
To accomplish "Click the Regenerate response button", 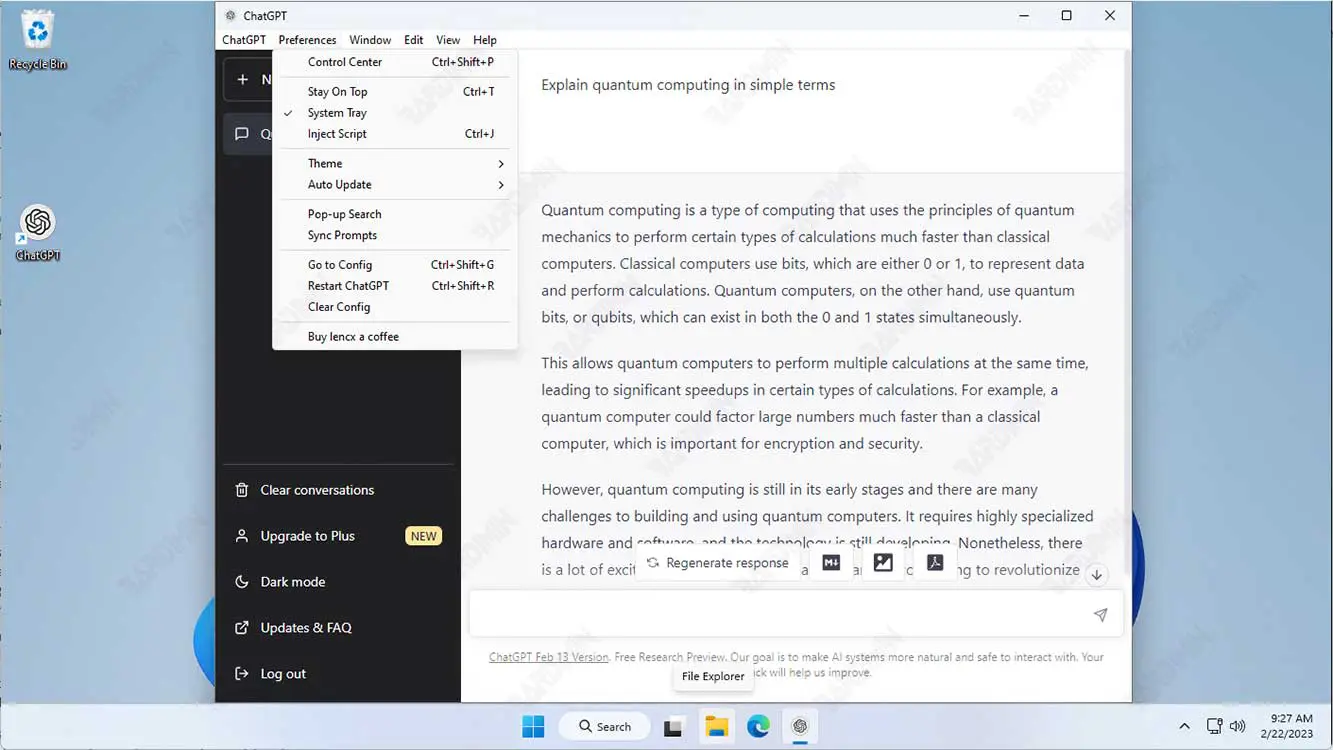I will pos(717,563).
